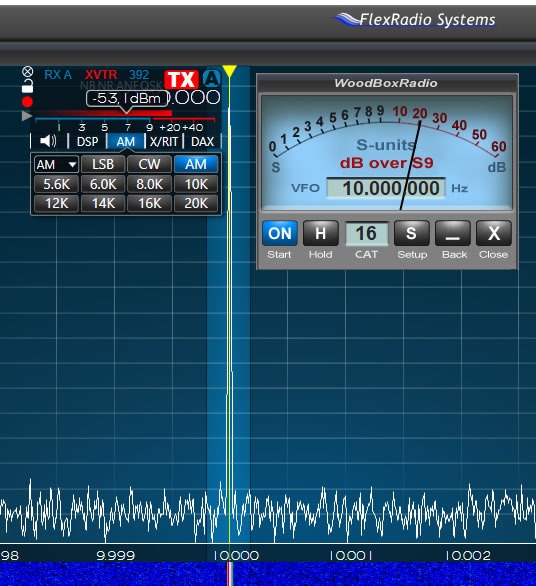Click the 392 value in slice header
The height and width of the screenshot is (586, 536).
pyautogui.click(x=139, y=75)
